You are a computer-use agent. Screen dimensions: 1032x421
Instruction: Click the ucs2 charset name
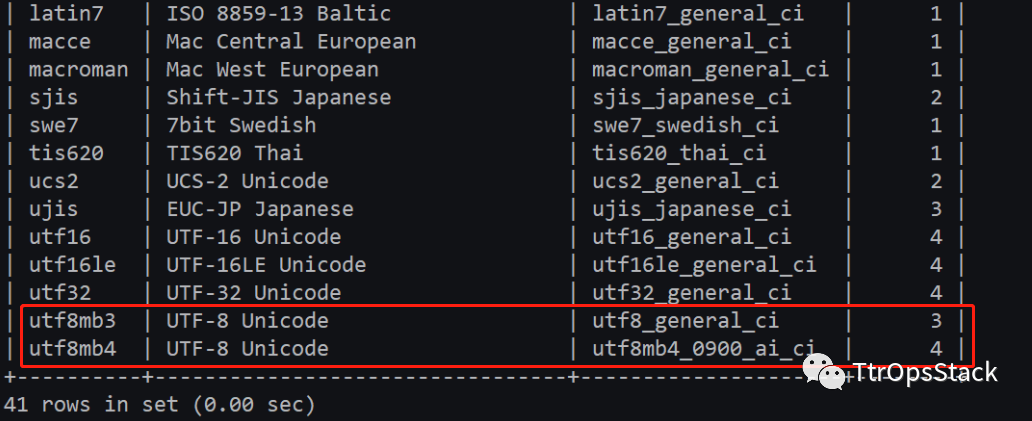point(53,182)
